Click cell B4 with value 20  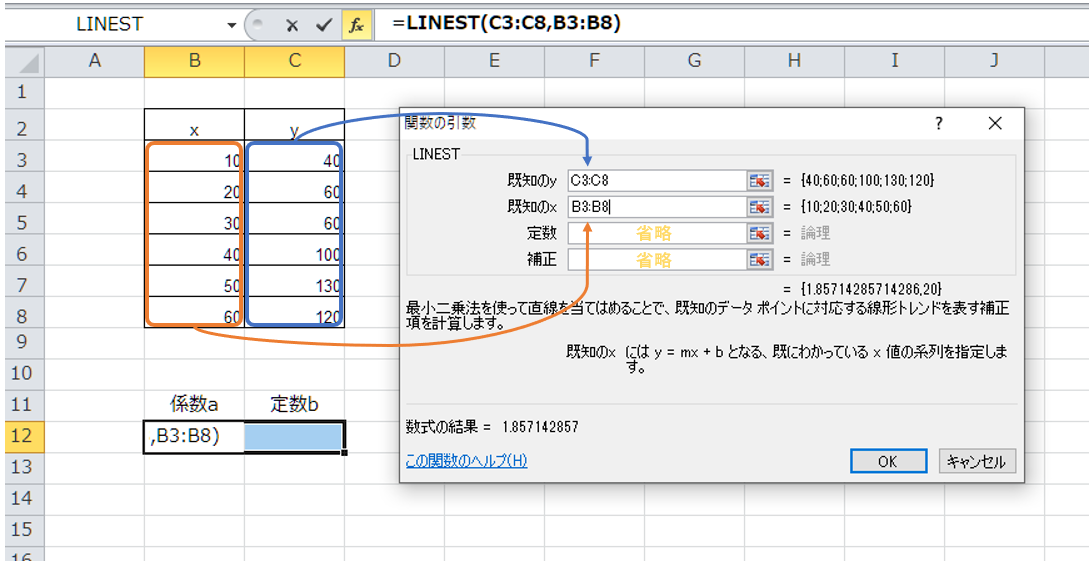coord(195,189)
